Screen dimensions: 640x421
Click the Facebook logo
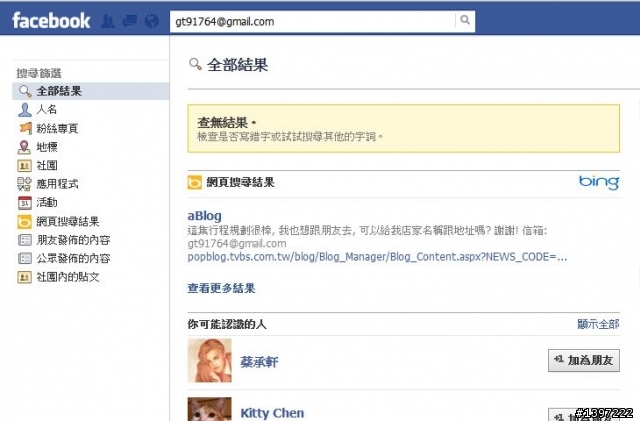coord(51,20)
